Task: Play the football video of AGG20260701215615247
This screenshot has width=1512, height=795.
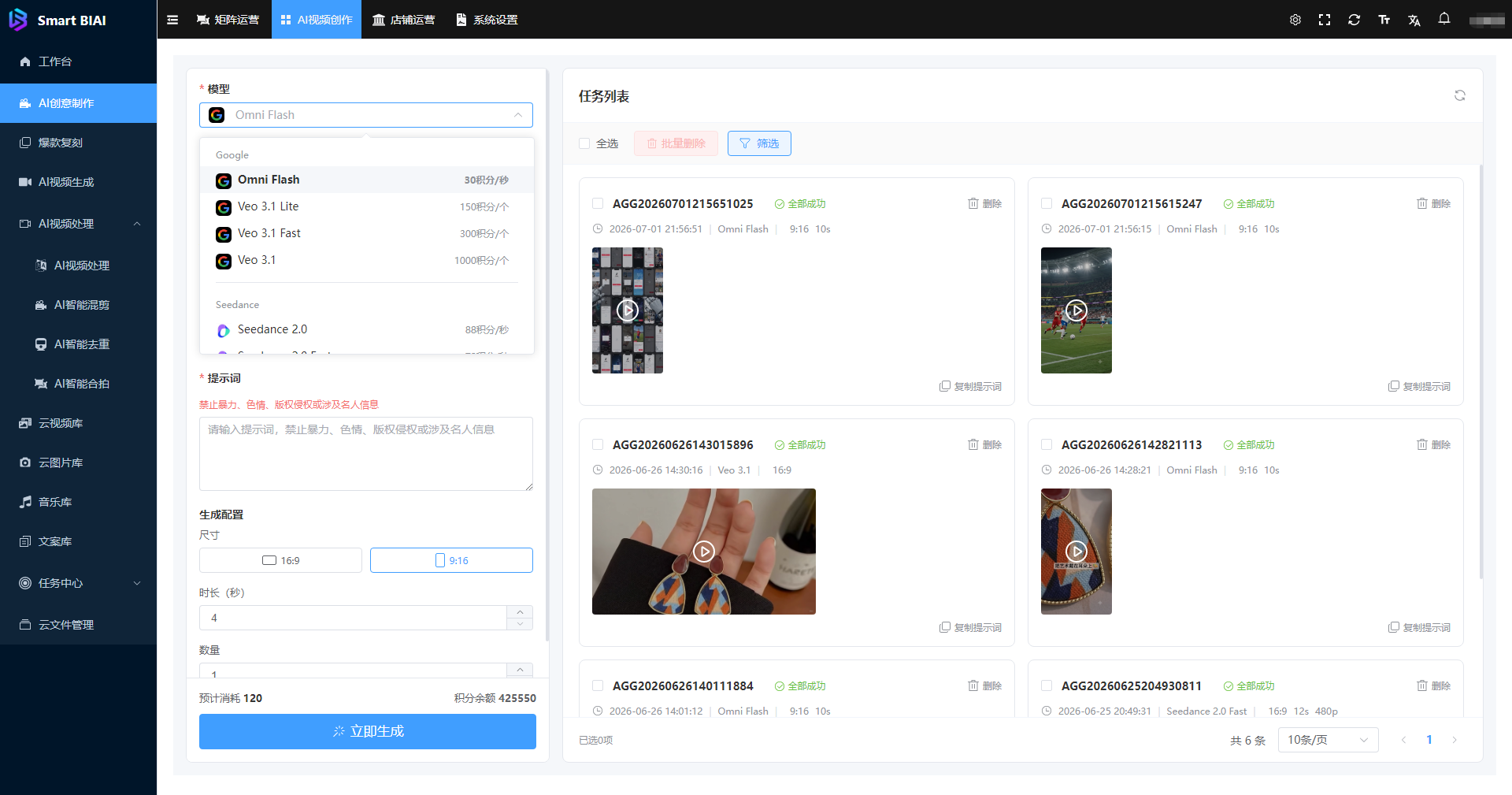Action: point(1077,310)
